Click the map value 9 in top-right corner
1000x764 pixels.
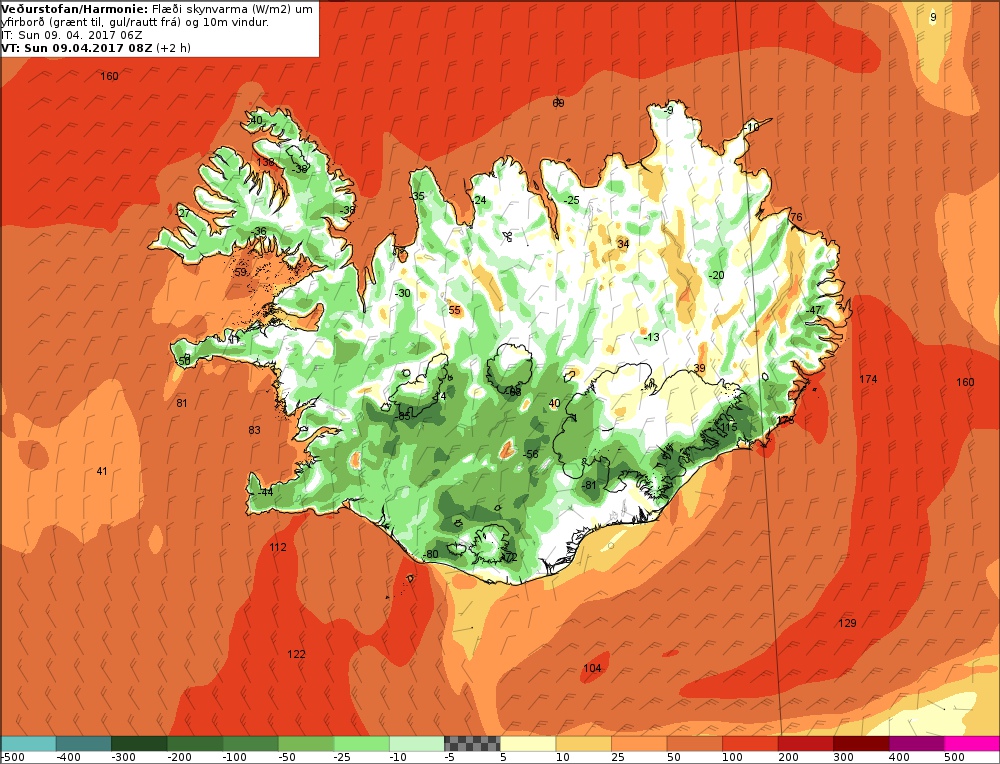coord(933,17)
